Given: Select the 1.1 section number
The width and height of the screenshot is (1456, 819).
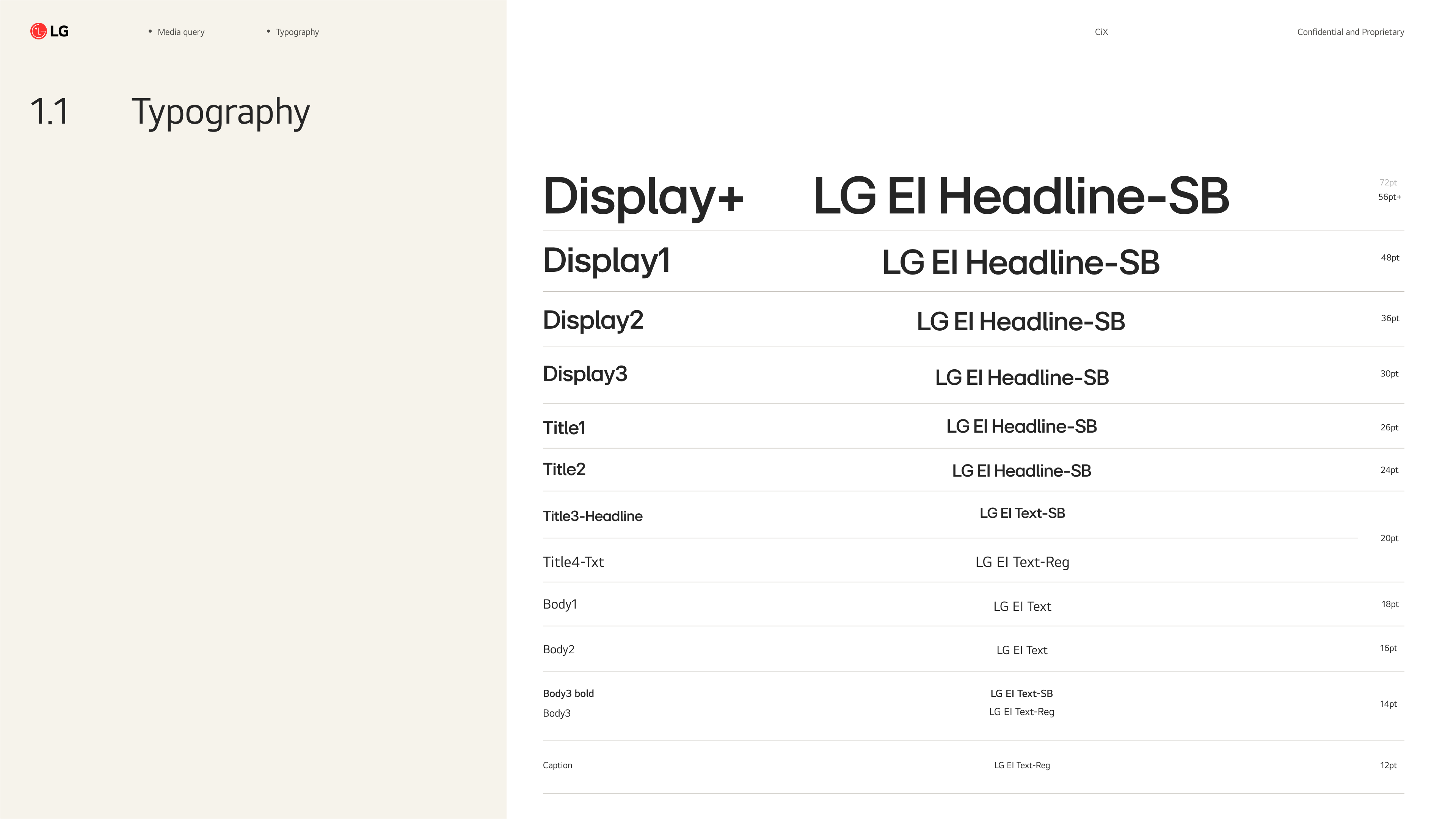Looking at the screenshot, I should pyautogui.click(x=49, y=111).
